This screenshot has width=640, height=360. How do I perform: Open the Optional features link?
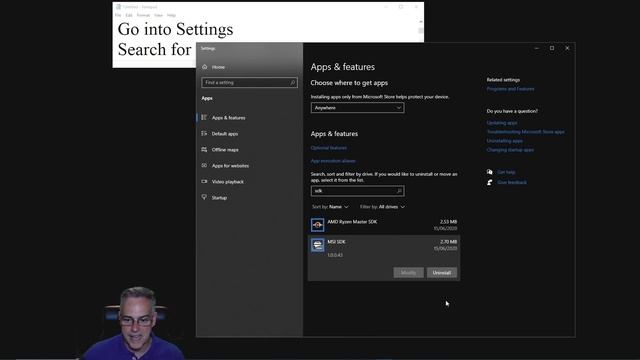[329, 148]
